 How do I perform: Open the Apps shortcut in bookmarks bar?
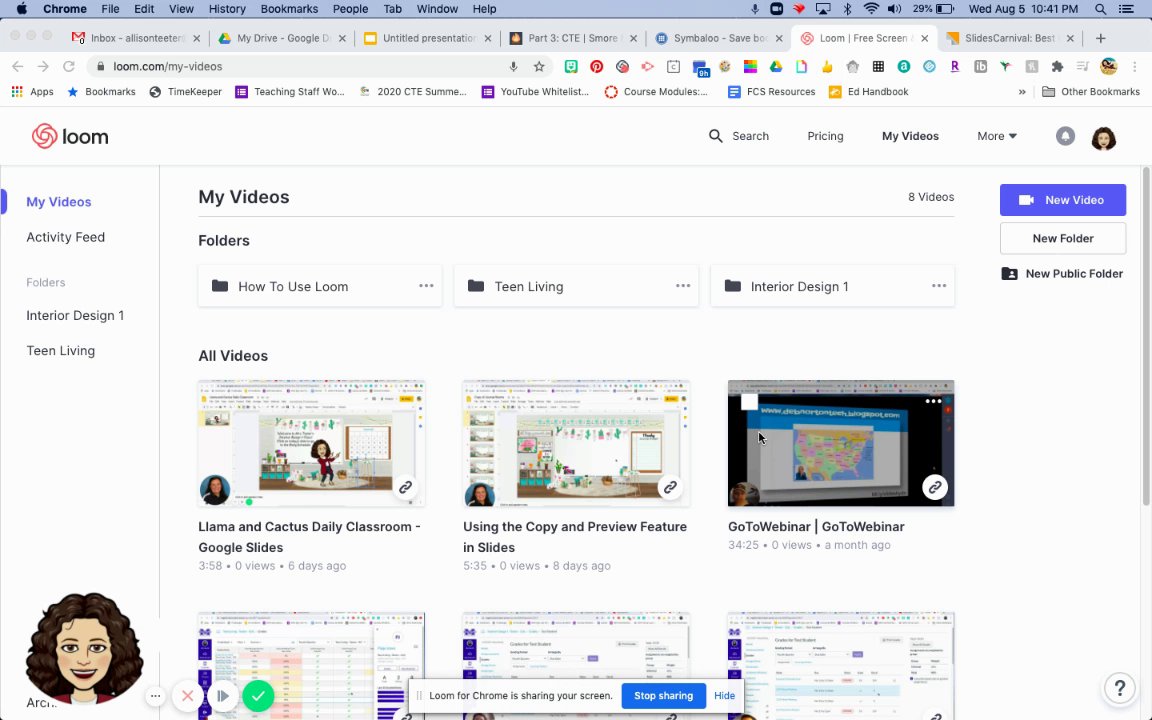[x=32, y=92]
